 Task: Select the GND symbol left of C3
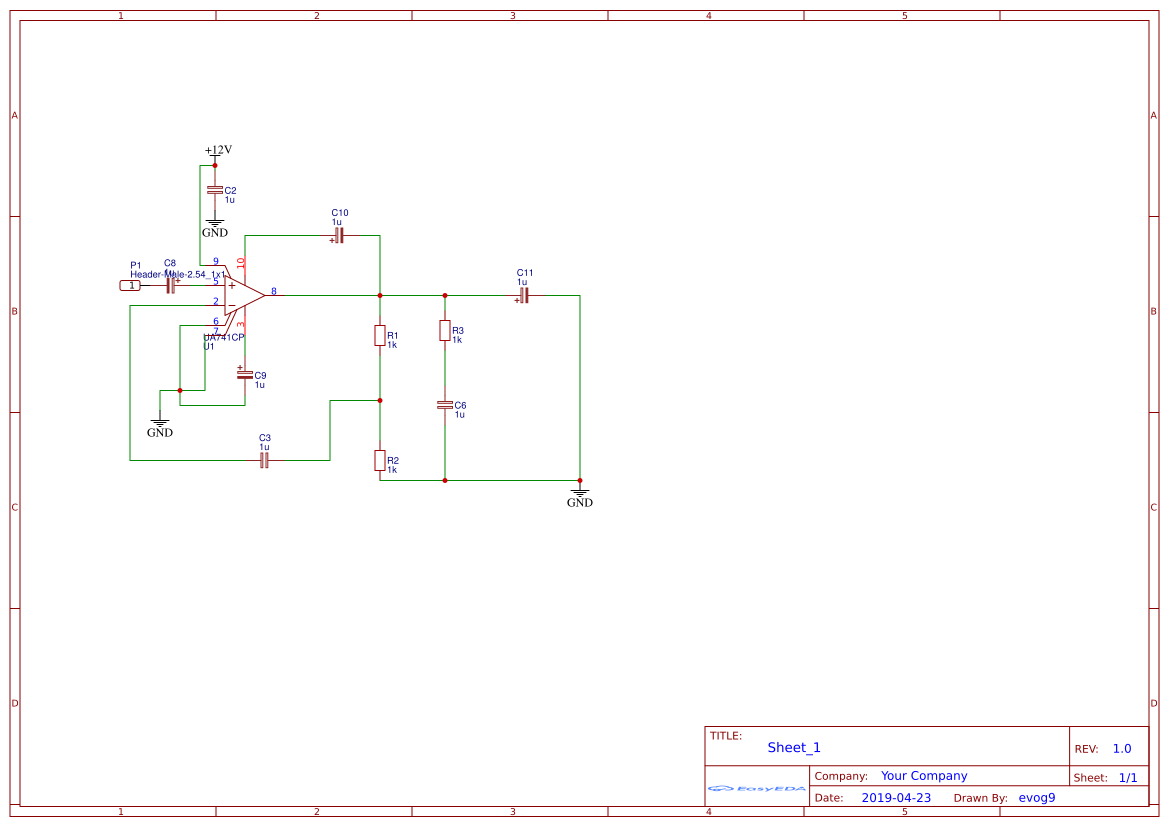click(160, 428)
